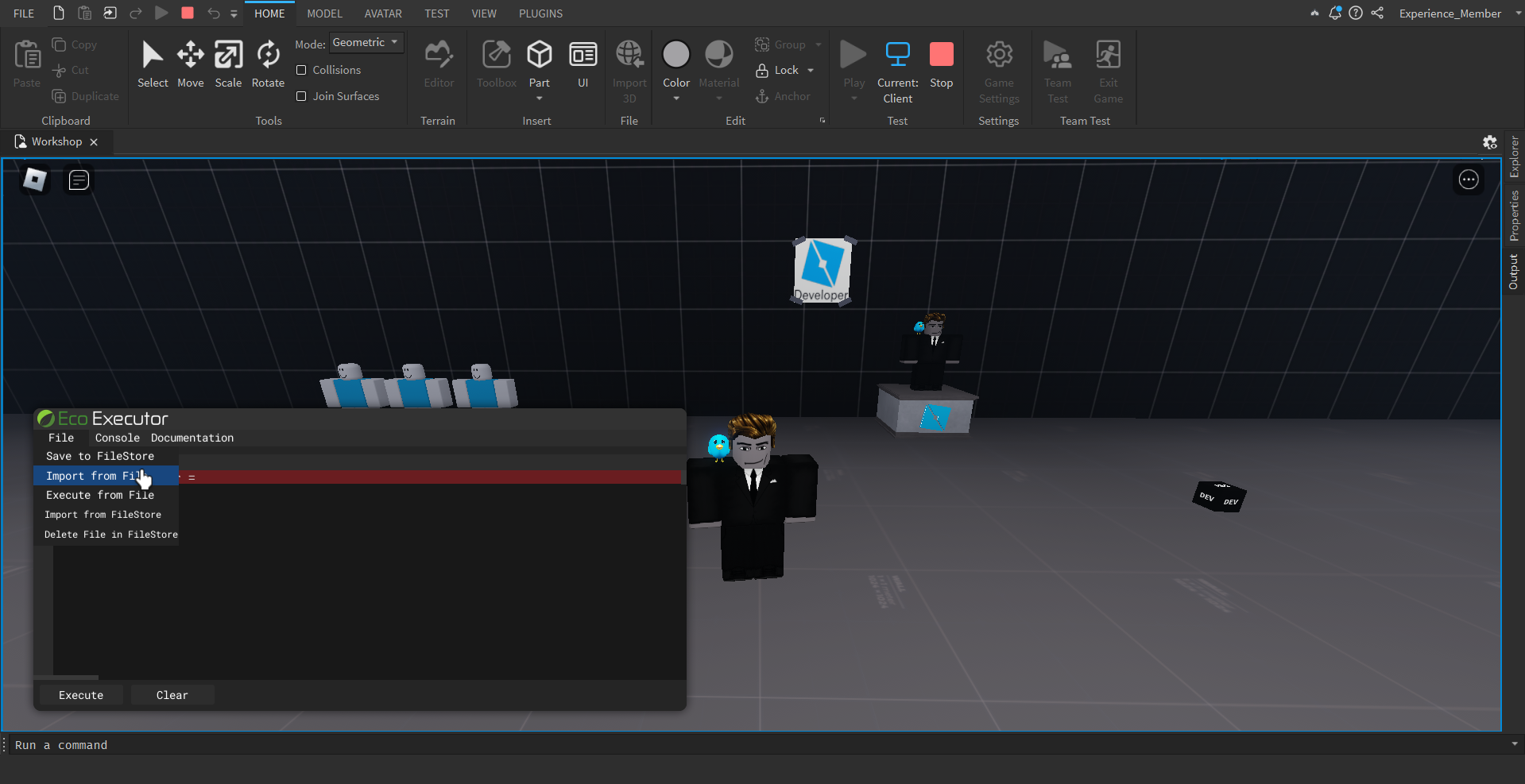1525x784 pixels.
Task: Click the Lock tool
Action: coord(776,70)
